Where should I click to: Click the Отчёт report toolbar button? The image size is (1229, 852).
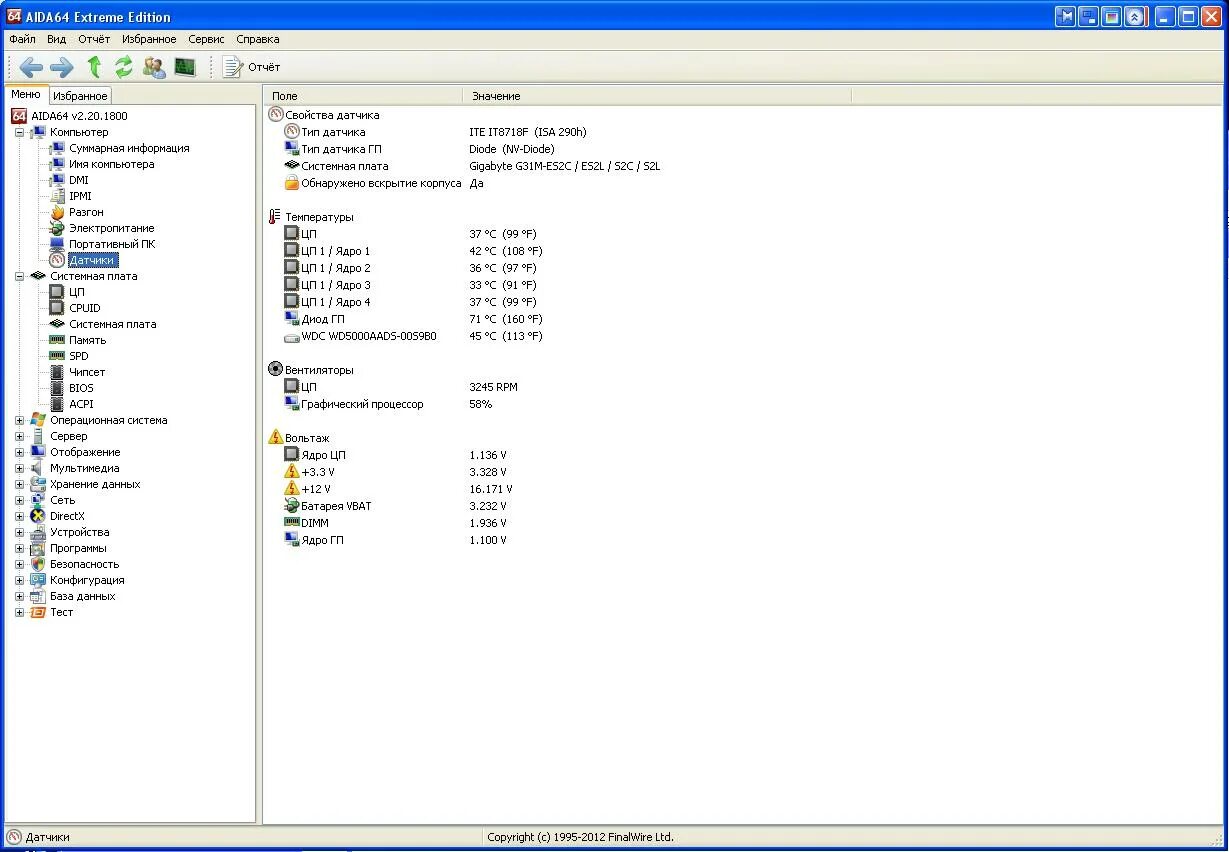pyautogui.click(x=252, y=67)
